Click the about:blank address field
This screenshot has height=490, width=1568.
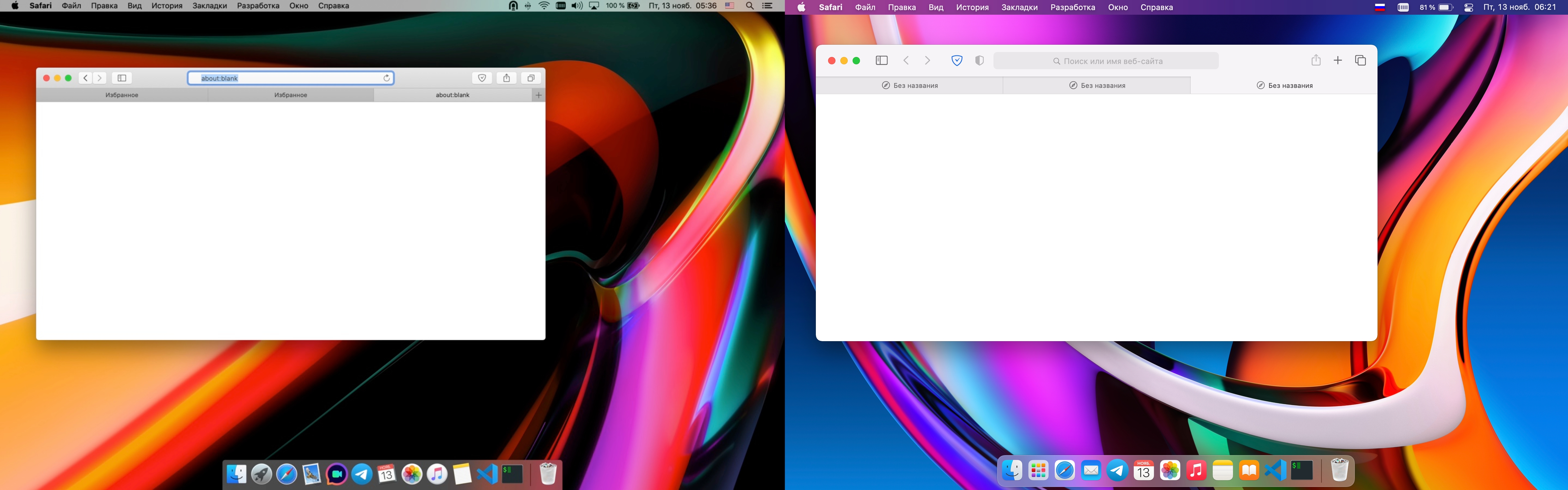coord(290,78)
